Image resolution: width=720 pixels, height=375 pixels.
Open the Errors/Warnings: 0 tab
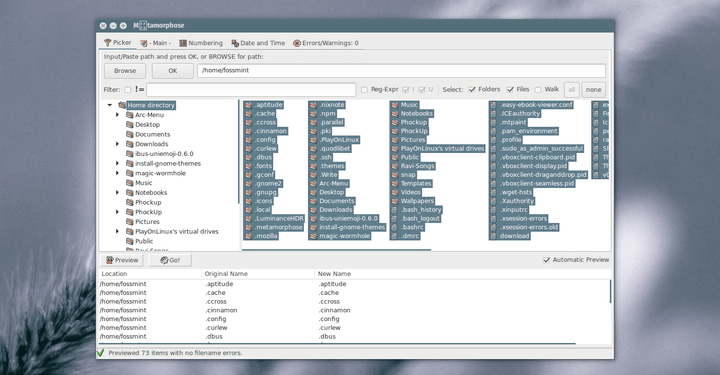326,43
